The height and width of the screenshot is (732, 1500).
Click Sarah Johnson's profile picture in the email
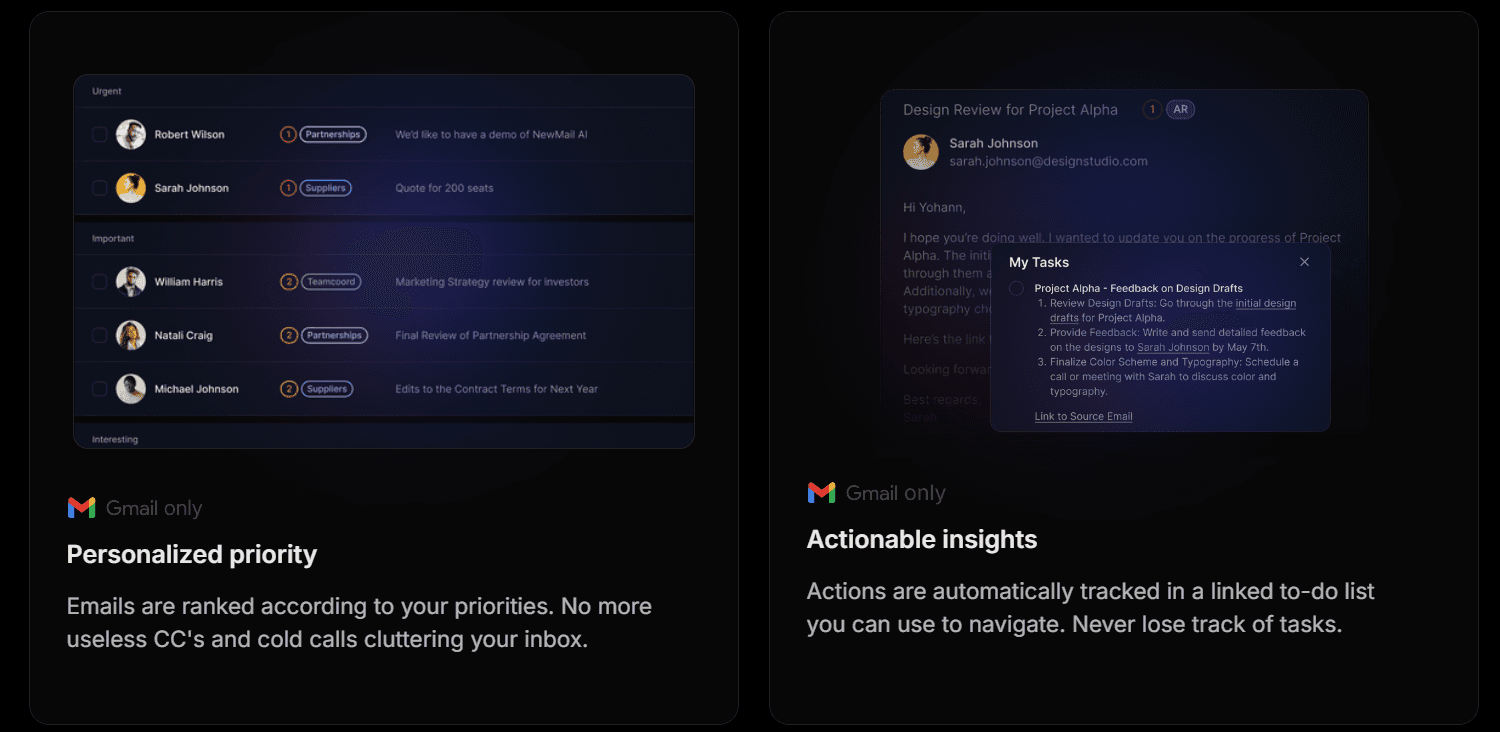coord(920,152)
